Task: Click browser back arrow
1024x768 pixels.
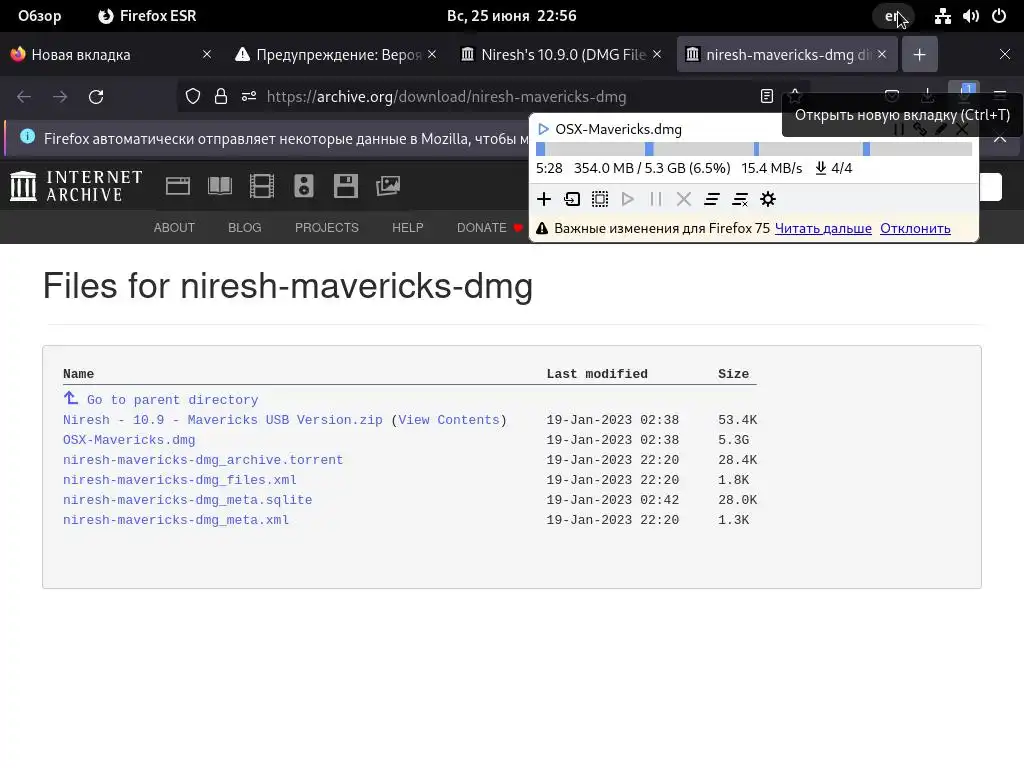Action: [24, 97]
